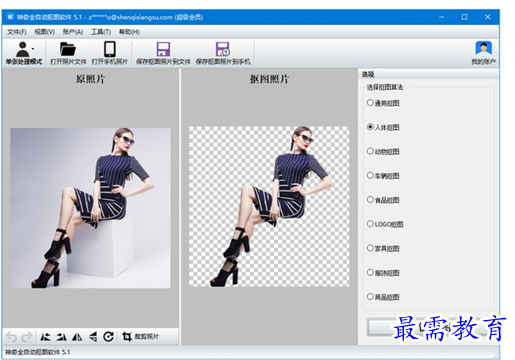
Task: Click the undo arrow in bottom toolbar
Action: pos(11,337)
